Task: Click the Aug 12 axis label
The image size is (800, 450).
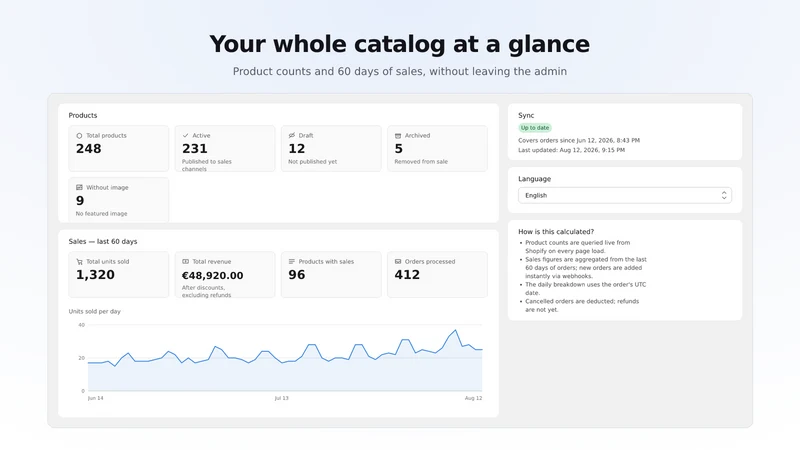Action: coord(473,398)
